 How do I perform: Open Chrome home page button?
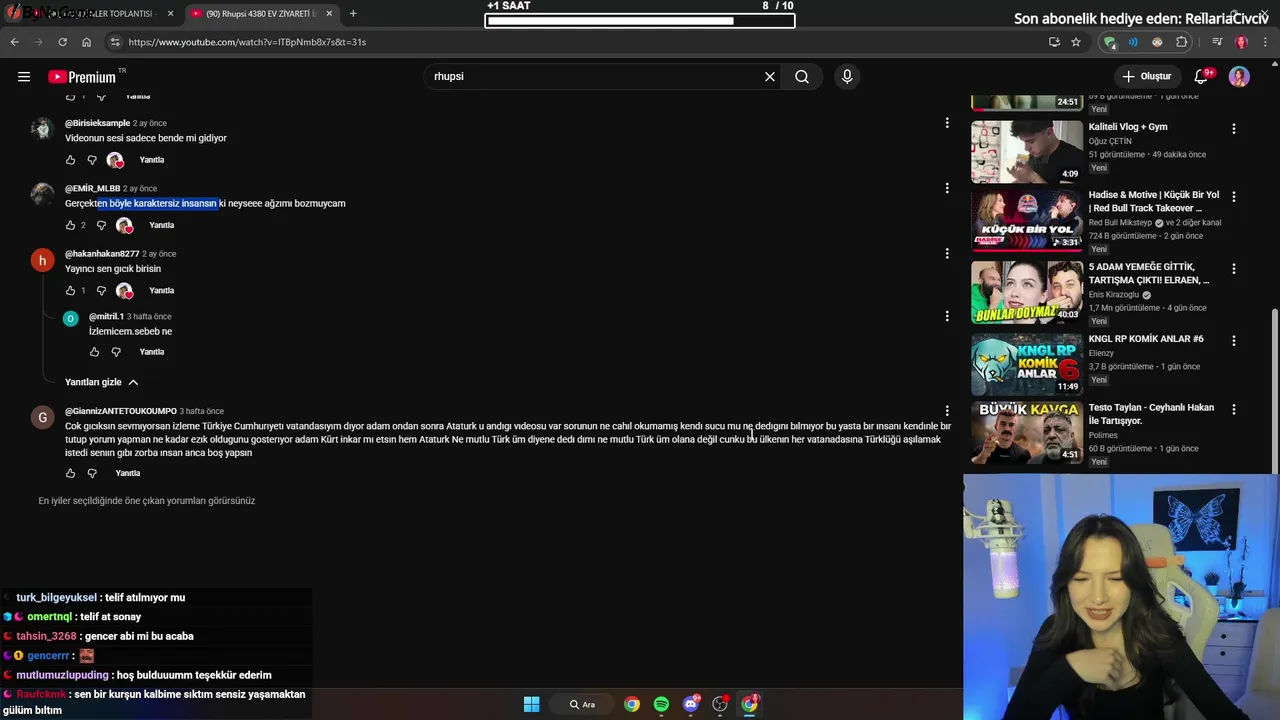click(87, 42)
